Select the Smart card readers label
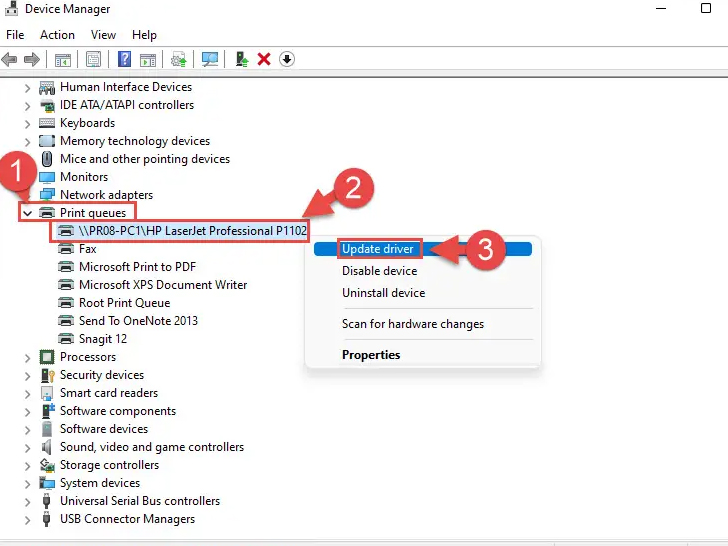This screenshot has width=728, height=546. [x=109, y=393]
